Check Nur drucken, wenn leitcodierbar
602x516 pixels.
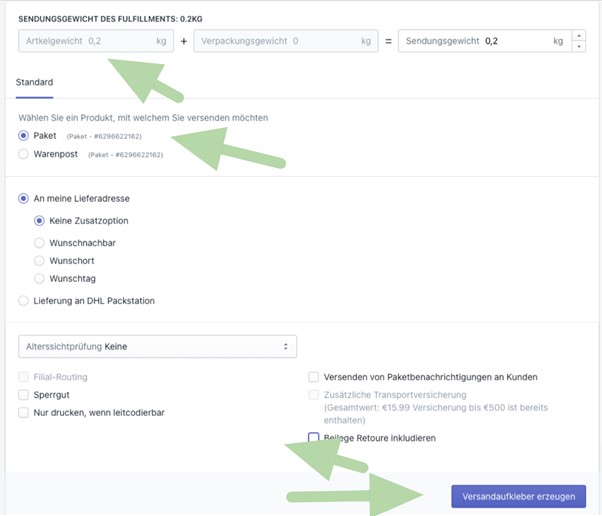(x=23, y=413)
